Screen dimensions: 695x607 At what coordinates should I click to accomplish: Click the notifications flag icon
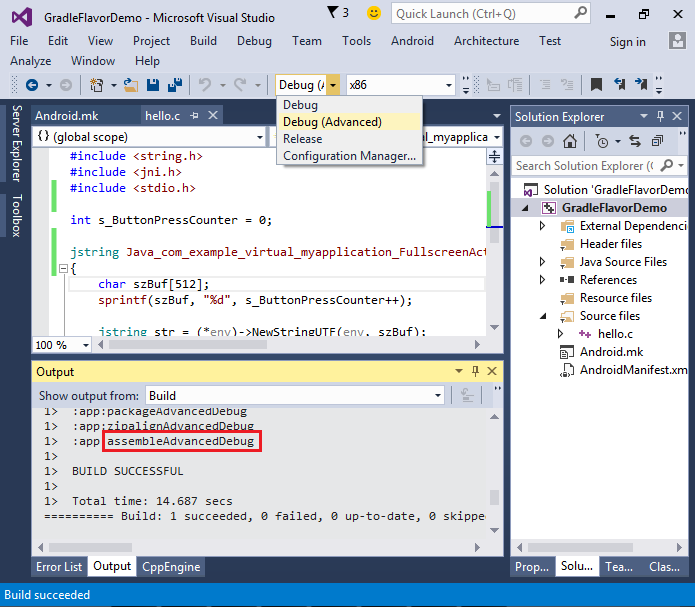(332, 12)
